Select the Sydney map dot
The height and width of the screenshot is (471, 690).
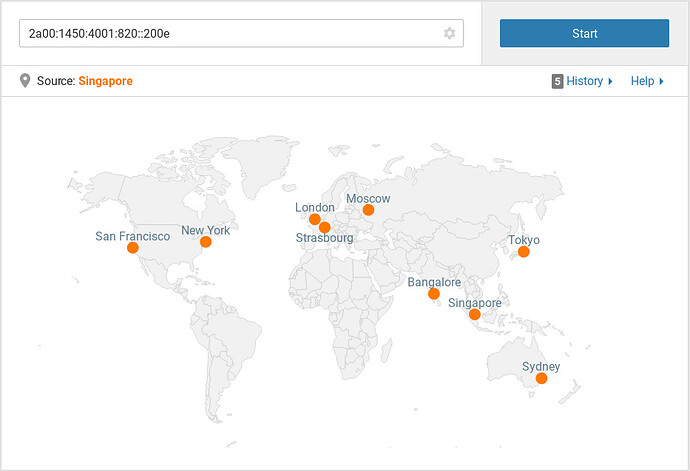[541, 378]
